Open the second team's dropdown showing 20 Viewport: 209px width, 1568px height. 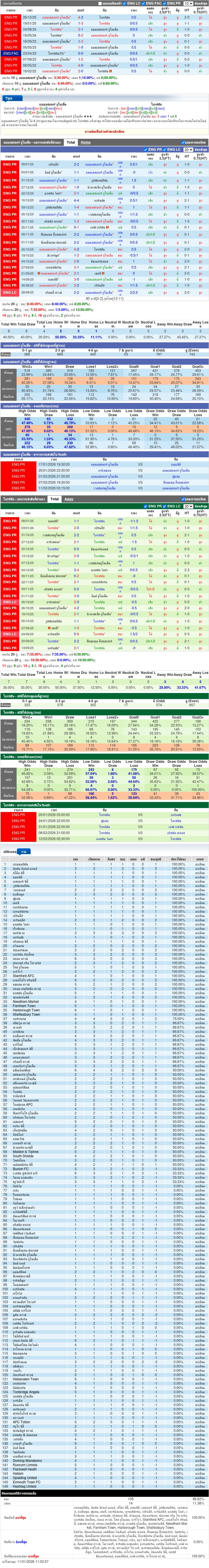(188, 506)
